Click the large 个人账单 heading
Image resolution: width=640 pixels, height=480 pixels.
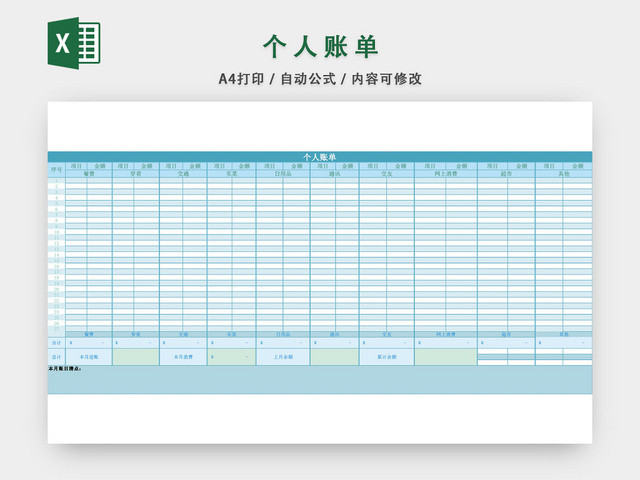pos(320,47)
